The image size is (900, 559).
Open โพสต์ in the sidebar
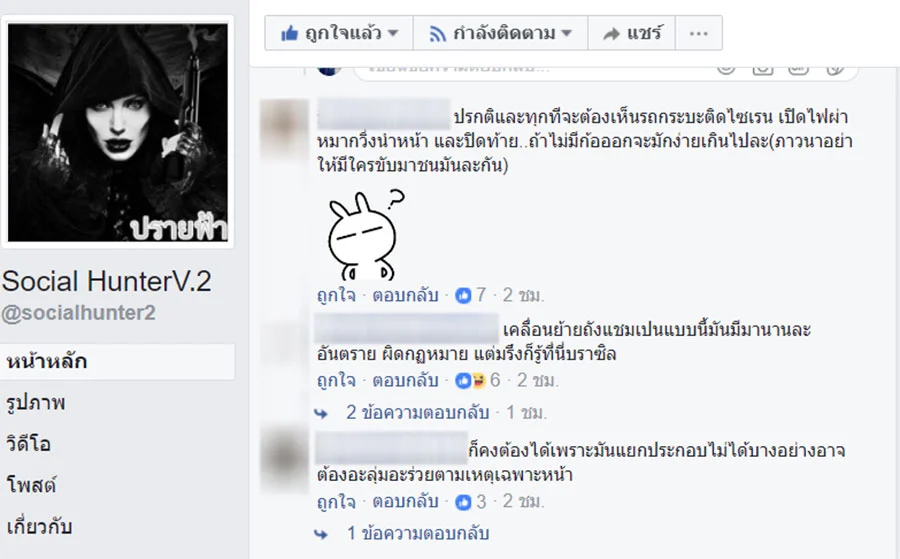point(32,485)
